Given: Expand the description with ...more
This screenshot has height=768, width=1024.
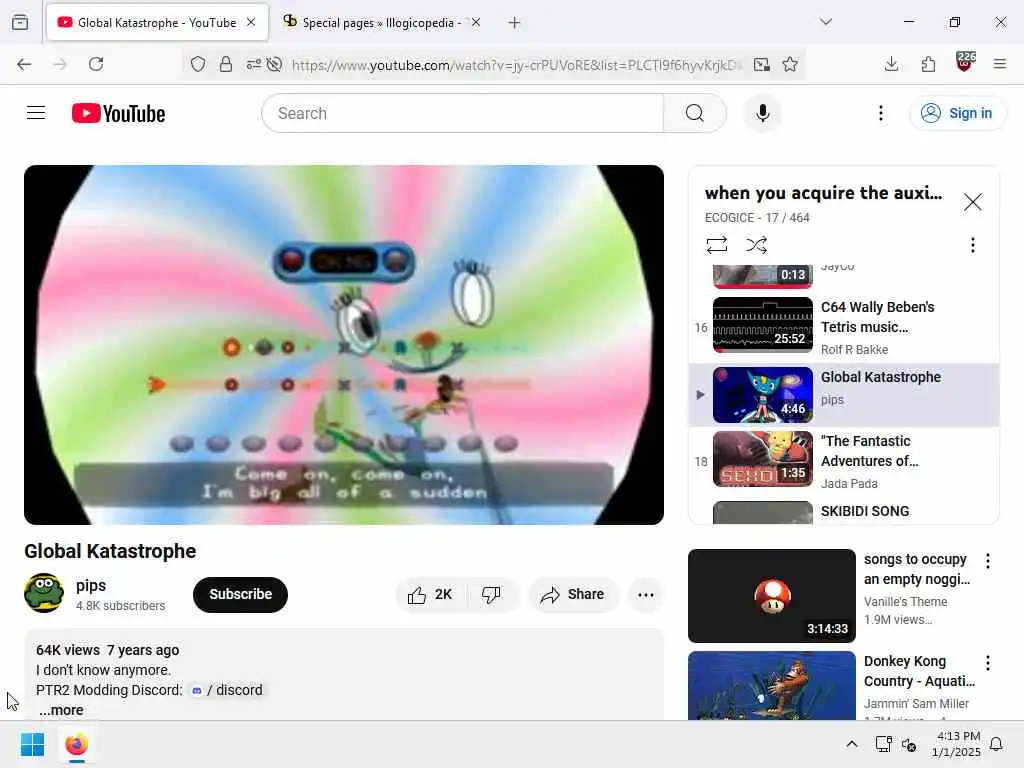Looking at the screenshot, I should click(61, 710).
